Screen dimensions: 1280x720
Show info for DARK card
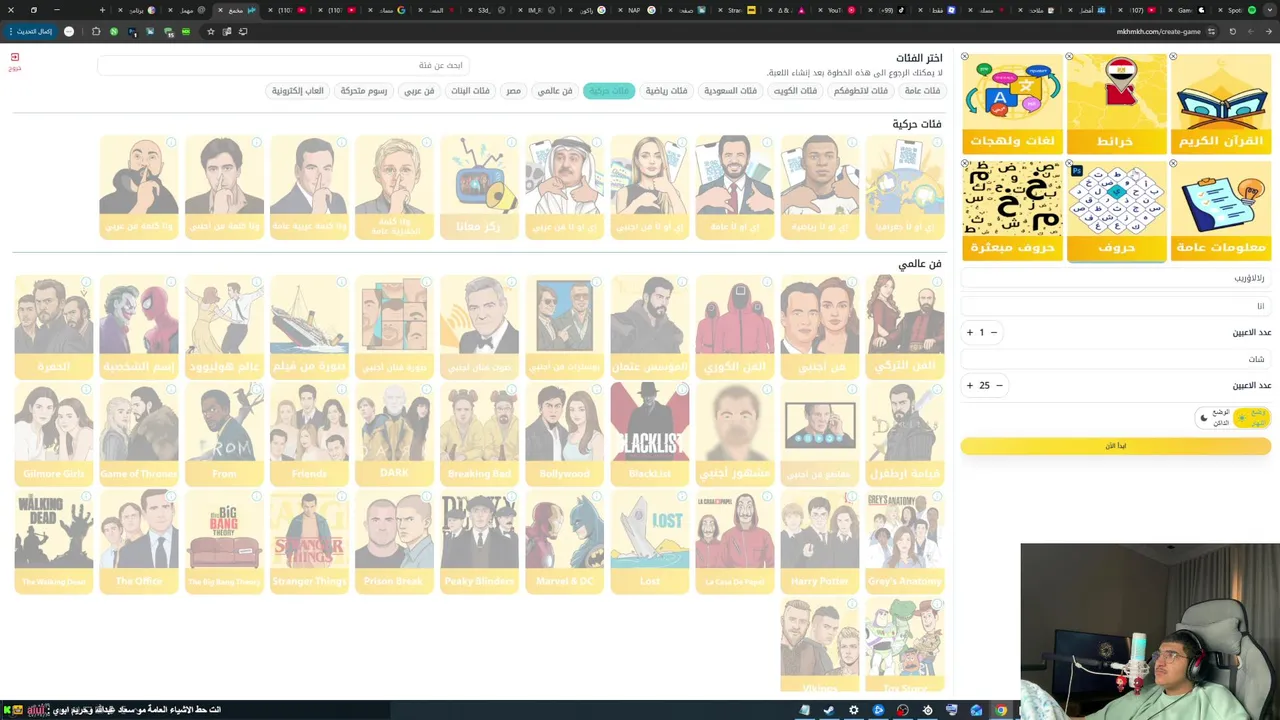427,389
